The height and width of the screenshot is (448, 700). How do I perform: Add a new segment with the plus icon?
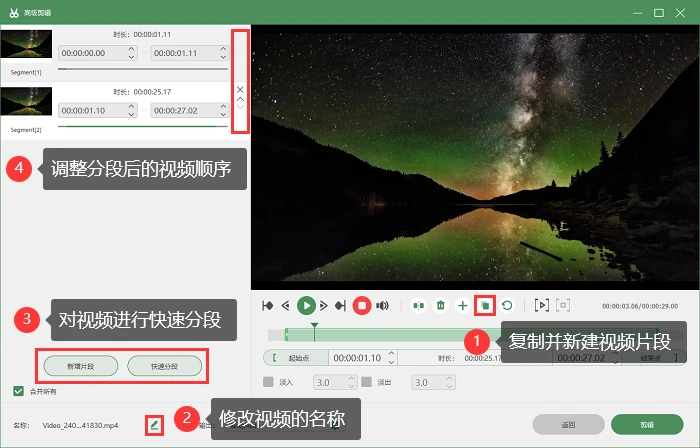tap(463, 306)
